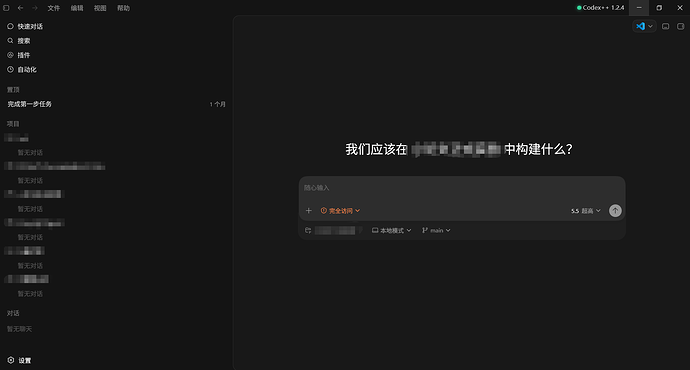Click the plus attach button
This screenshot has height=370, width=690.
(x=308, y=211)
